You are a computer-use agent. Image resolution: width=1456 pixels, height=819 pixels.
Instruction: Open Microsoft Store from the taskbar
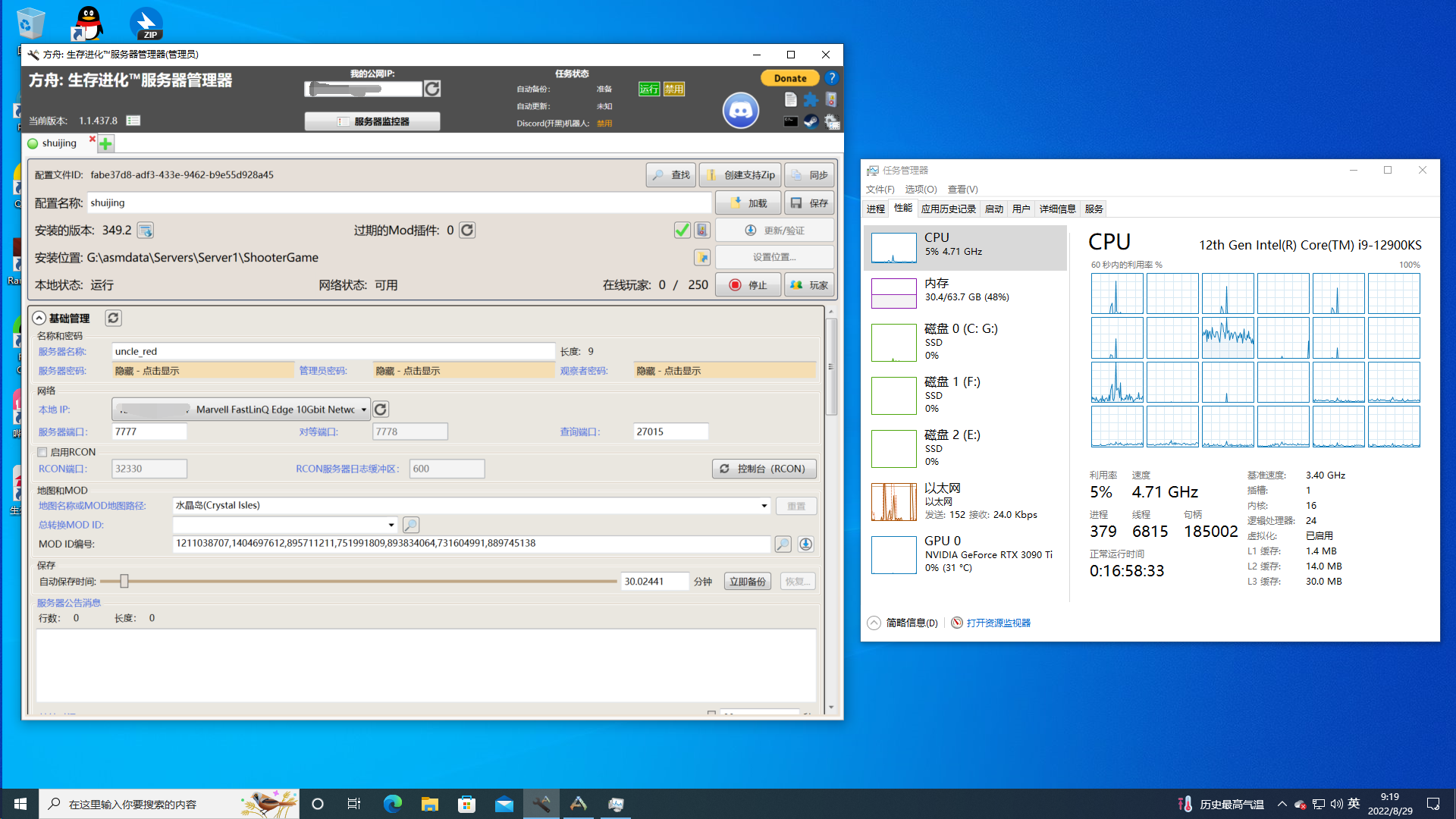tap(466, 804)
